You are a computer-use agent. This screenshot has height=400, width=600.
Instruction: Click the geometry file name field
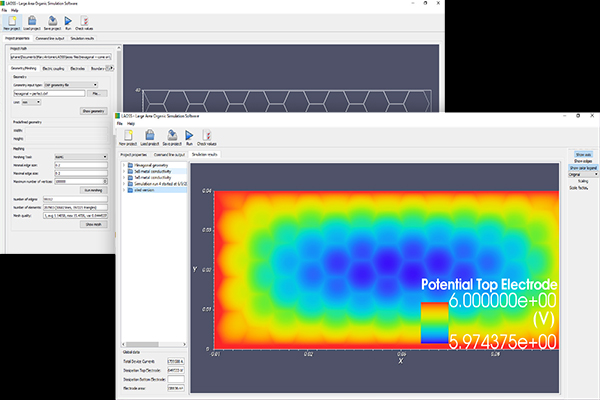coord(49,93)
